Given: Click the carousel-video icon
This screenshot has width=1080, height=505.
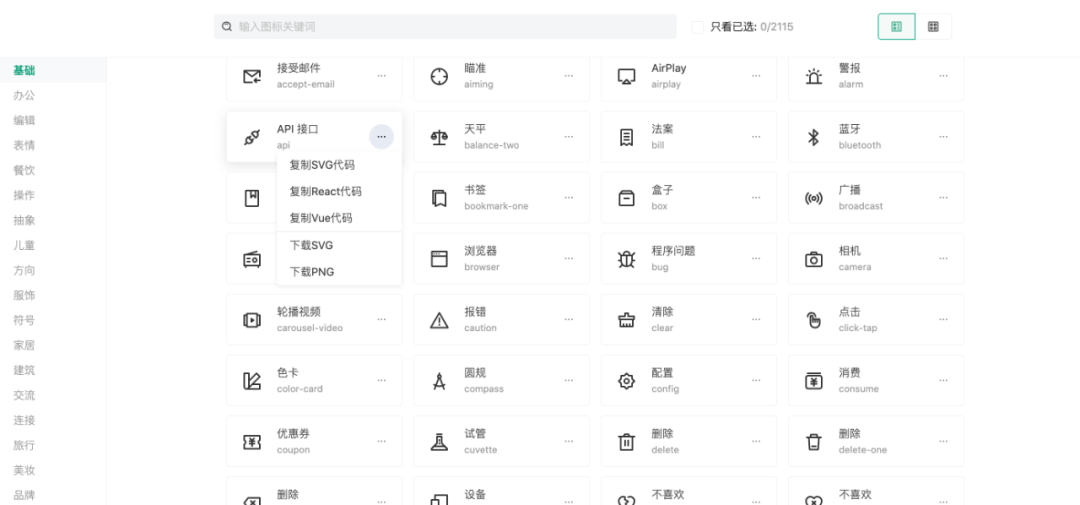Looking at the screenshot, I should [252, 320].
